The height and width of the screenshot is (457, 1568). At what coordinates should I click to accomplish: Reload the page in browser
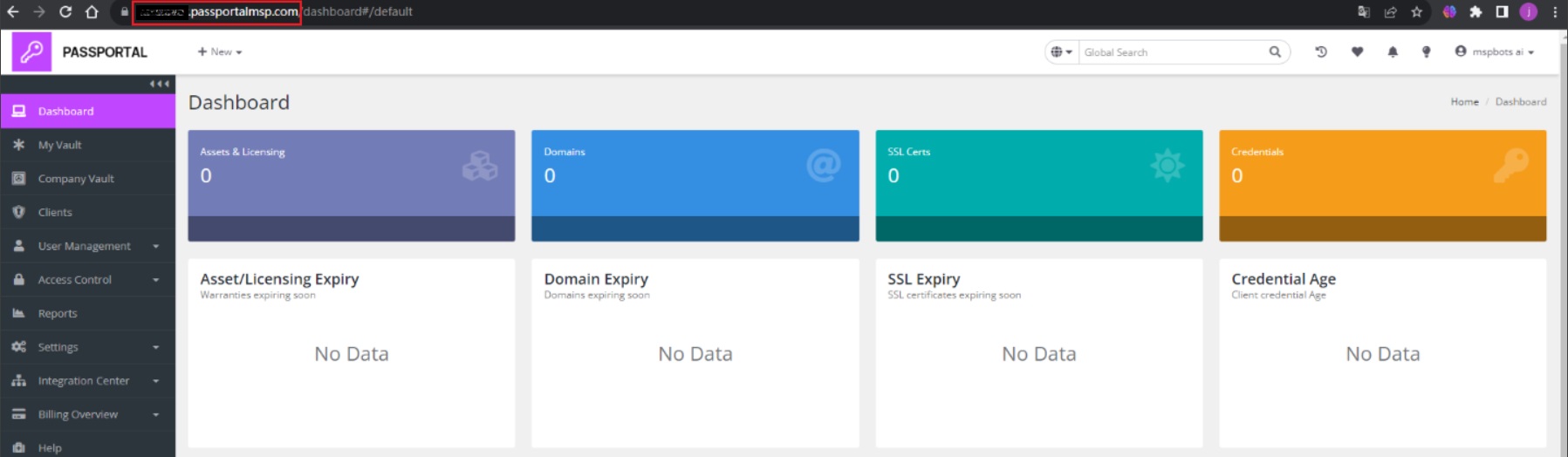(65, 11)
